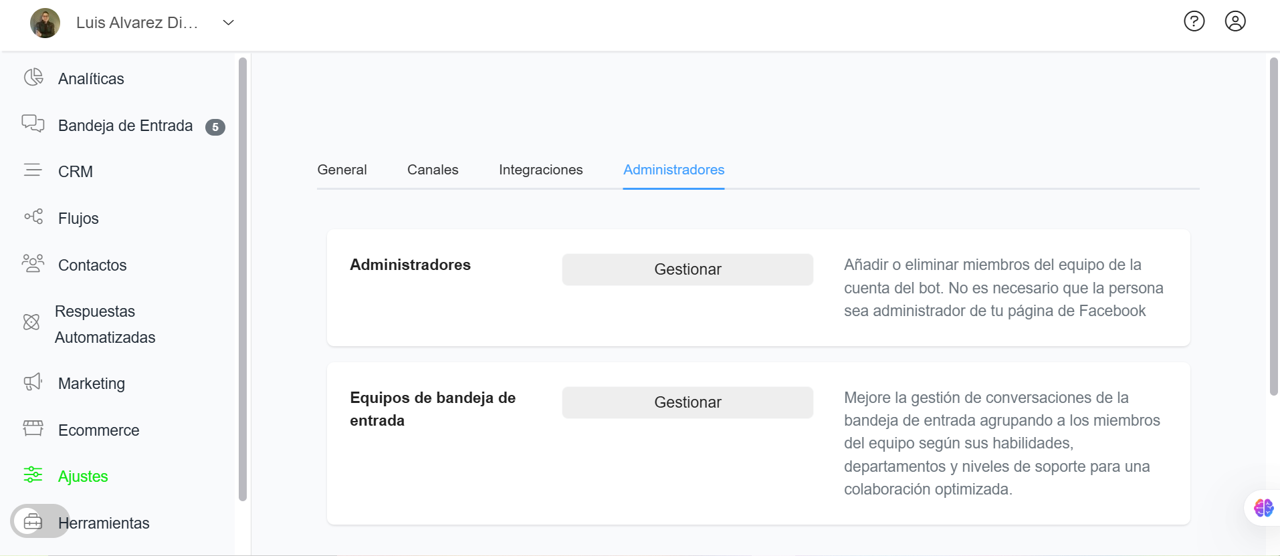
Task: Open the Contactos people icon
Action: 33,264
